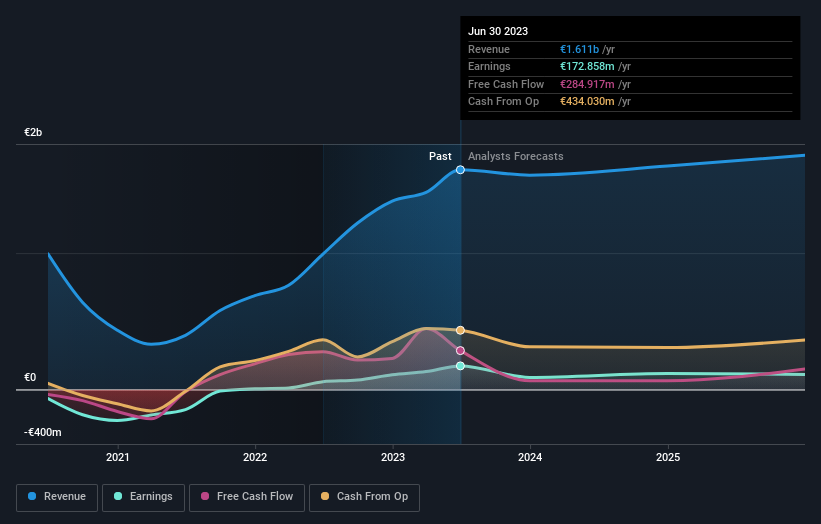Click the -€400m y-axis label

click(42, 432)
